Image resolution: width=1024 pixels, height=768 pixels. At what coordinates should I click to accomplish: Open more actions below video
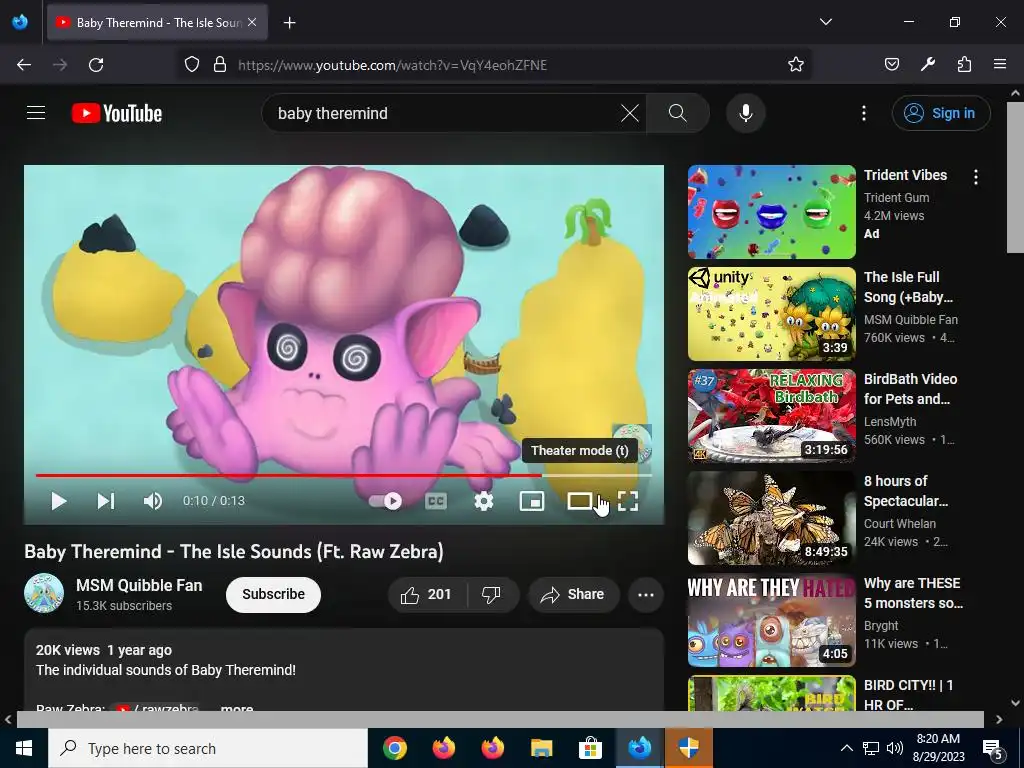point(646,594)
